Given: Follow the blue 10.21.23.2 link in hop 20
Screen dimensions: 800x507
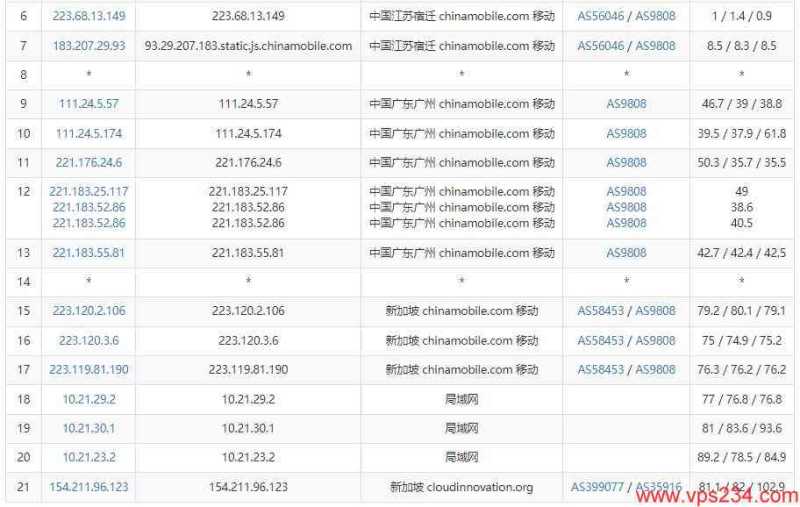Looking at the screenshot, I should click(89, 457).
